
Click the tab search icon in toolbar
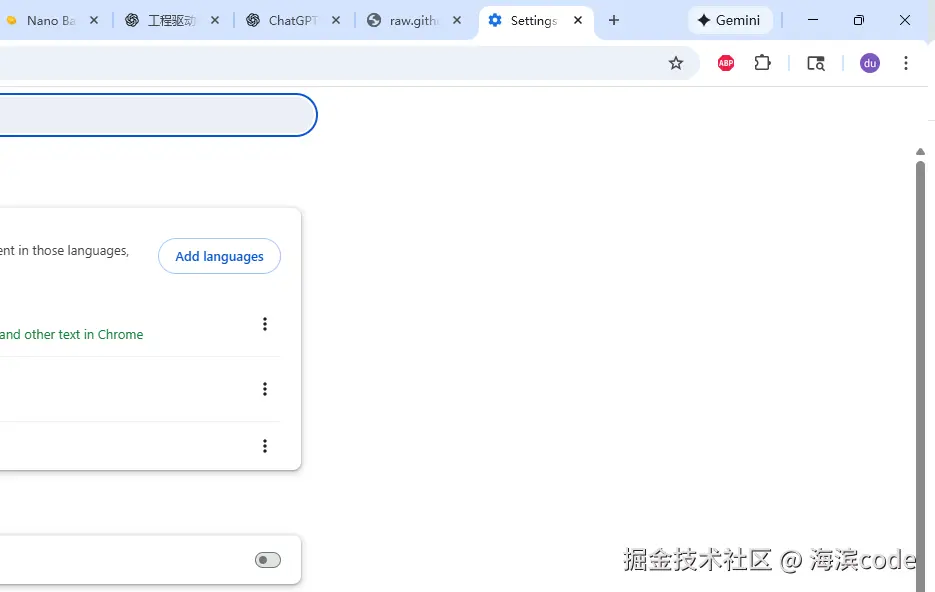point(815,62)
